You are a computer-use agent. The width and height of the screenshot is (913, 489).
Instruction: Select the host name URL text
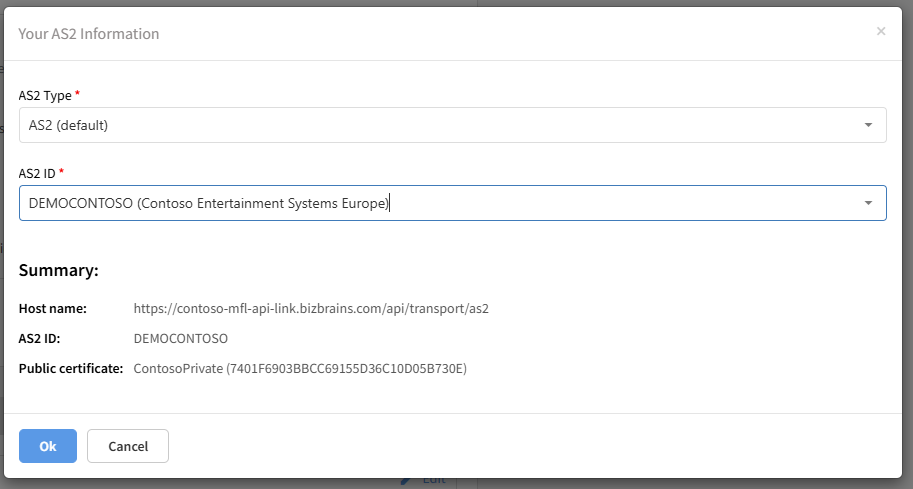click(x=311, y=309)
